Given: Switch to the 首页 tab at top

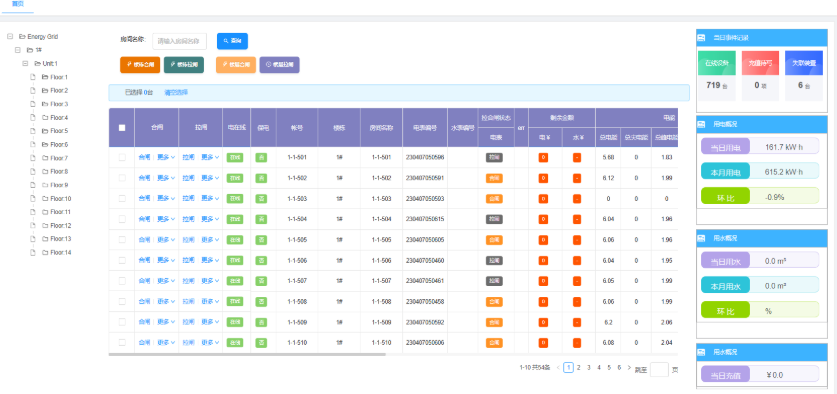Looking at the screenshot, I should (18, 4).
